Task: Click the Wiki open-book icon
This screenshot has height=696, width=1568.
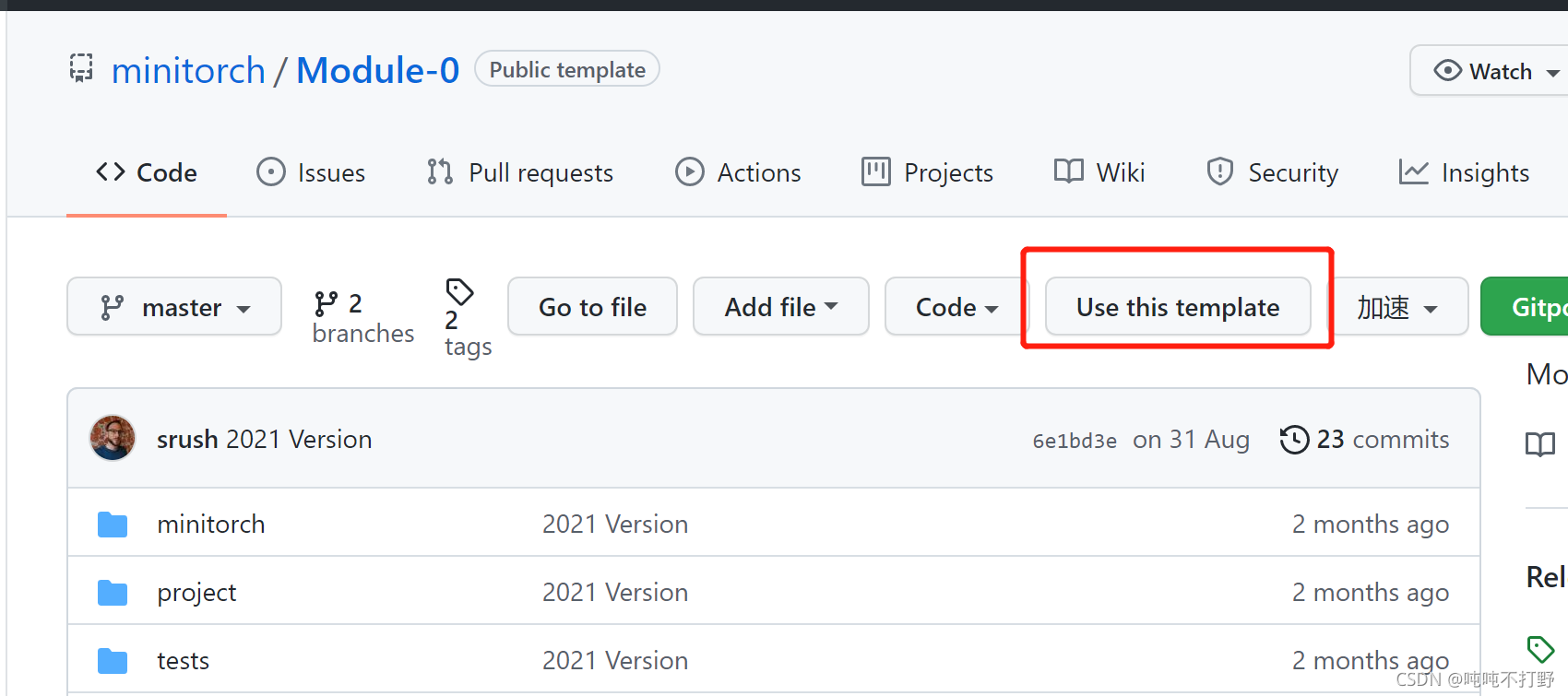Action: pyautogui.click(x=1069, y=171)
